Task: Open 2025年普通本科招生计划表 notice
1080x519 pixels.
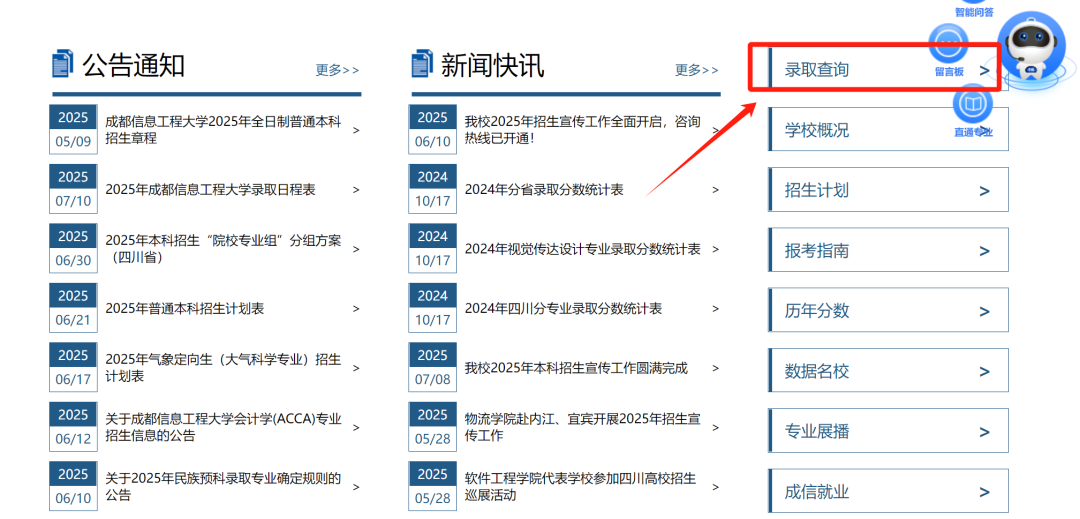Action: click(x=184, y=309)
